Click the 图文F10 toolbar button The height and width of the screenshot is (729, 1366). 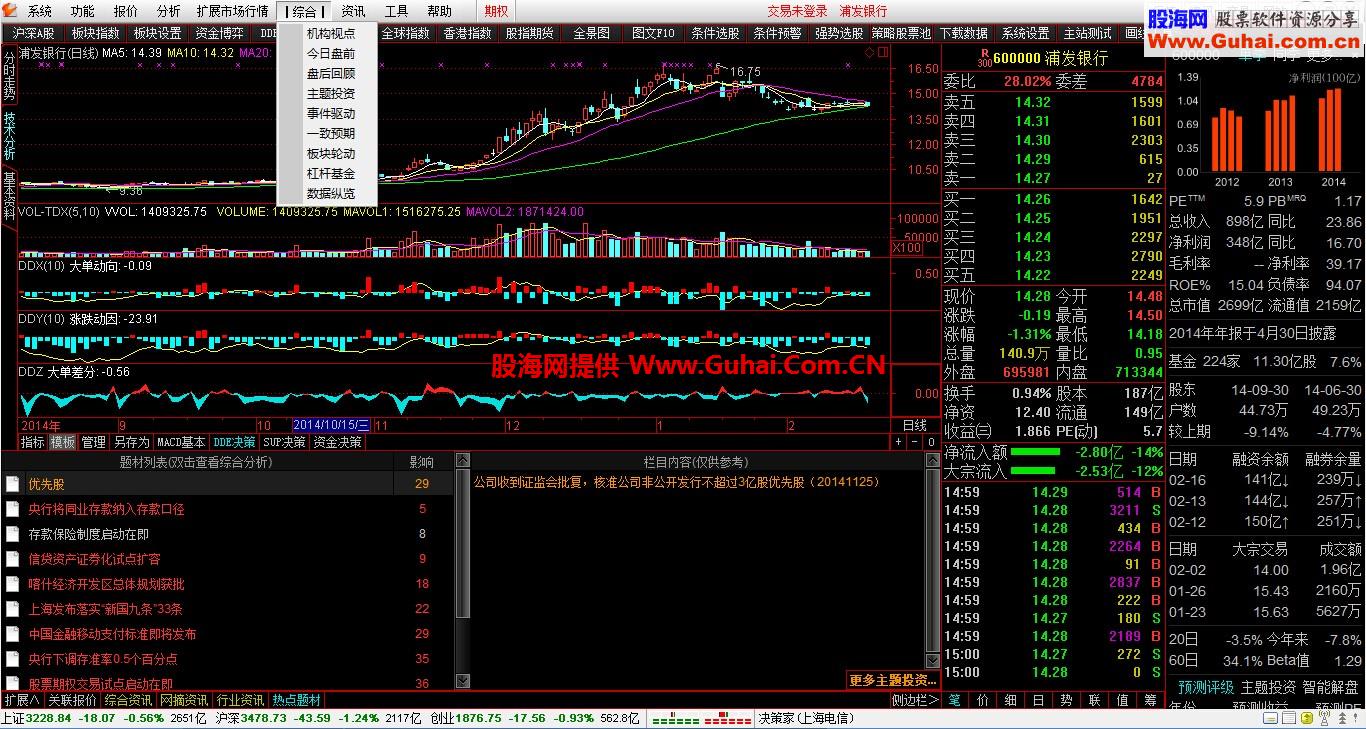[654, 33]
